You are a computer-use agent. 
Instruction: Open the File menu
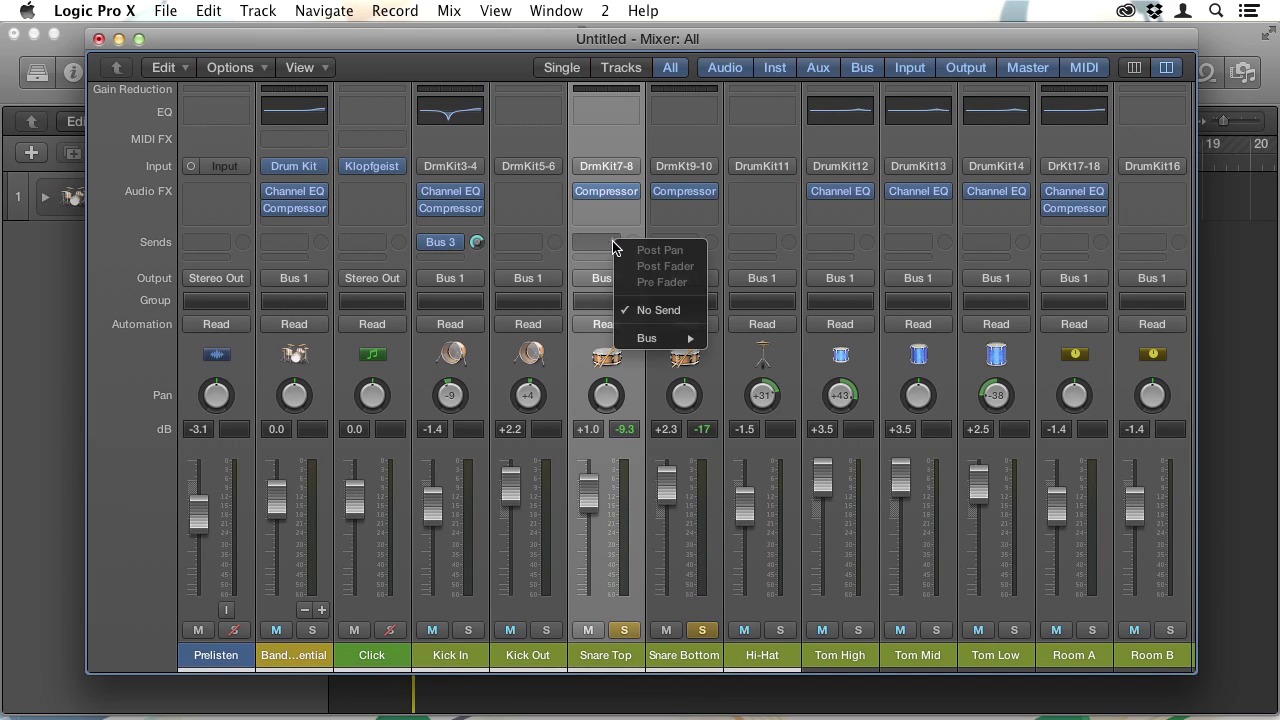pyautogui.click(x=166, y=11)
